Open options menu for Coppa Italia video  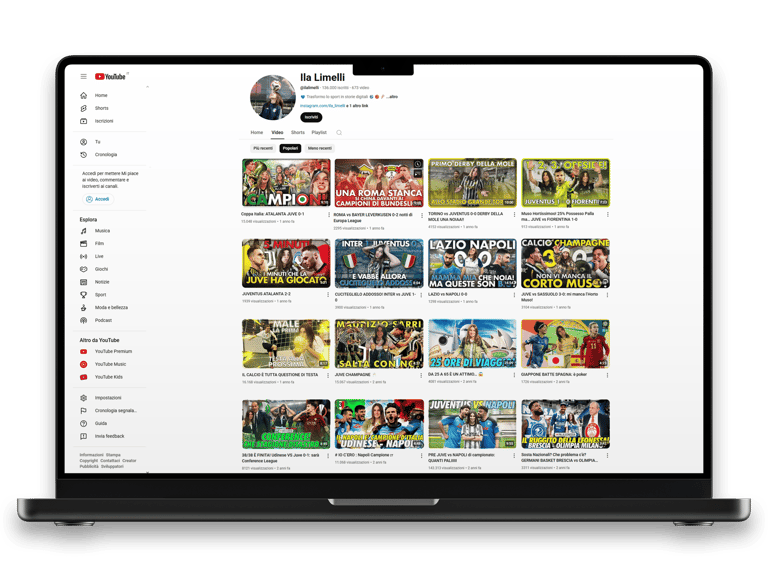pos(329,215)
